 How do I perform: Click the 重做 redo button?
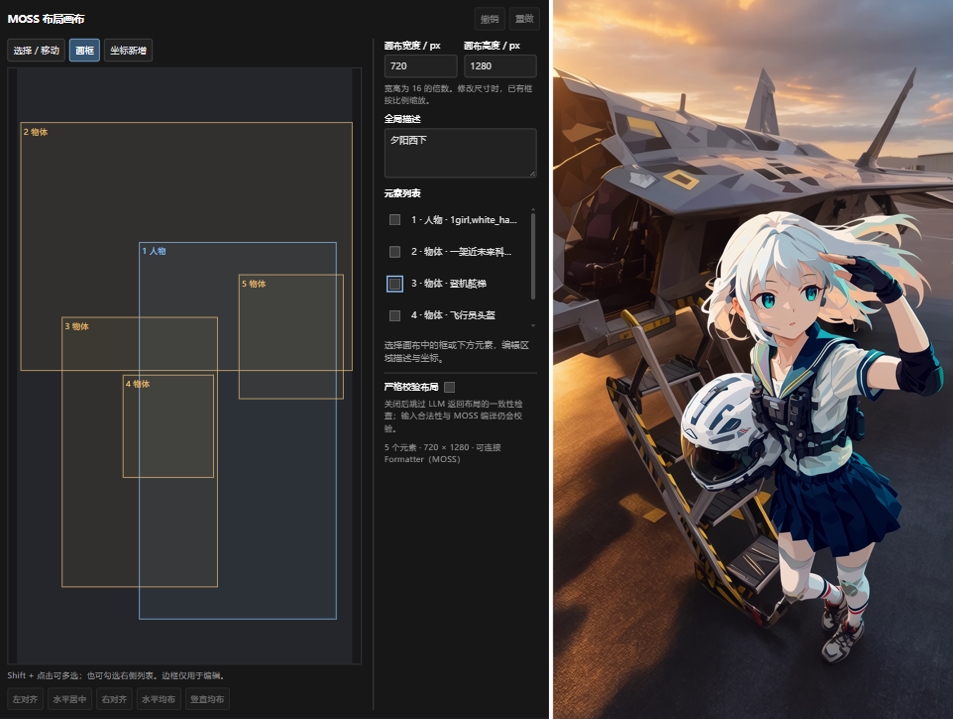[x=524, y=19]
